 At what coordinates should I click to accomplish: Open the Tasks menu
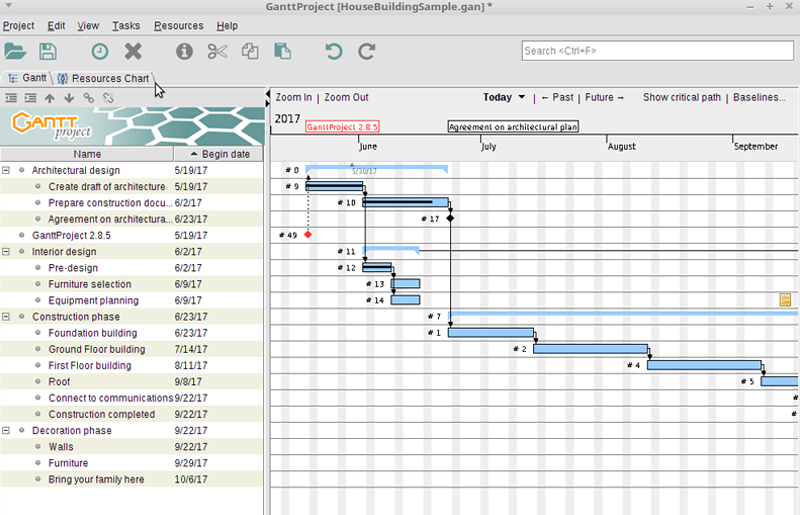126,26
